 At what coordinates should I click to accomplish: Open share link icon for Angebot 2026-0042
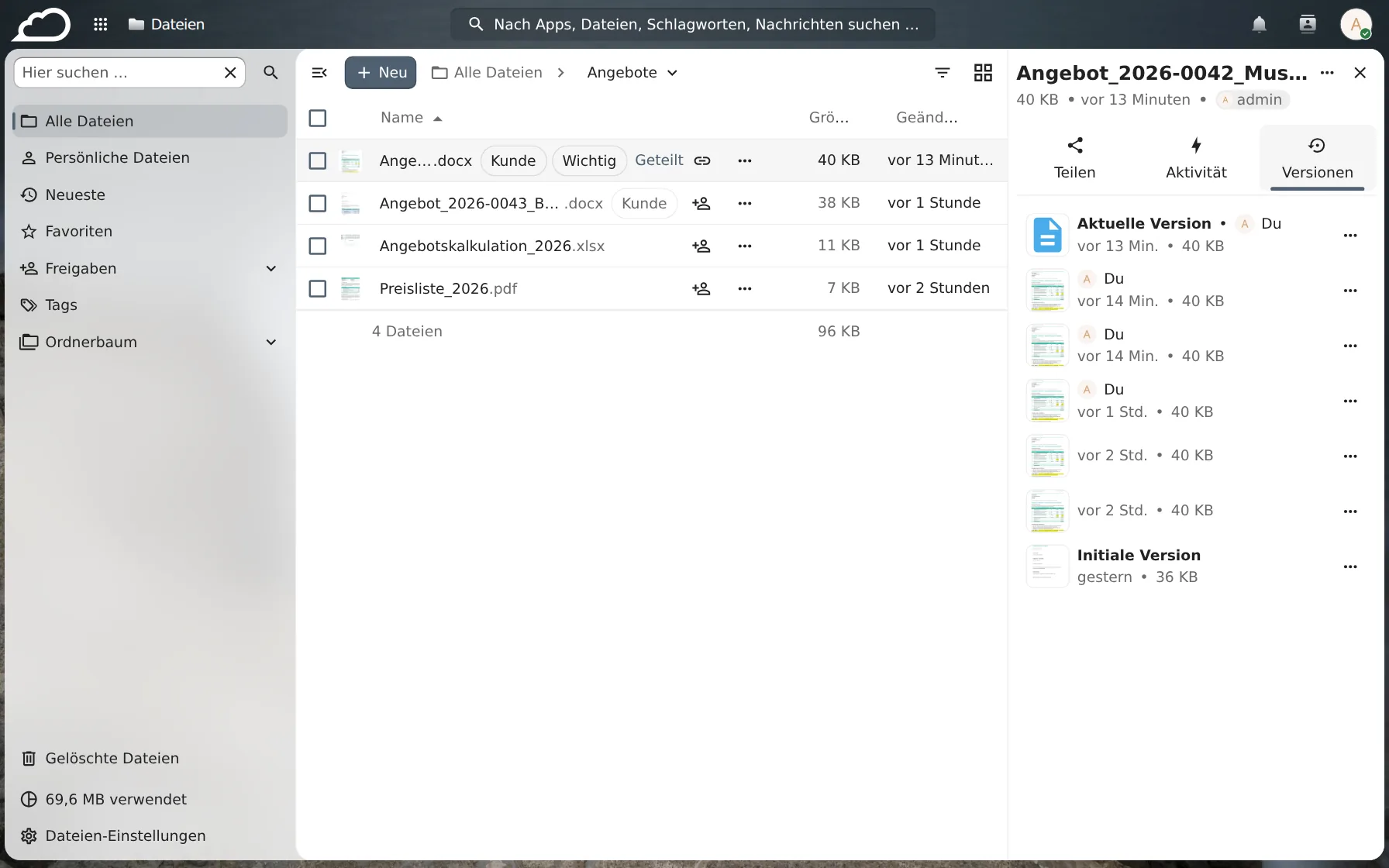pos(702,160)
